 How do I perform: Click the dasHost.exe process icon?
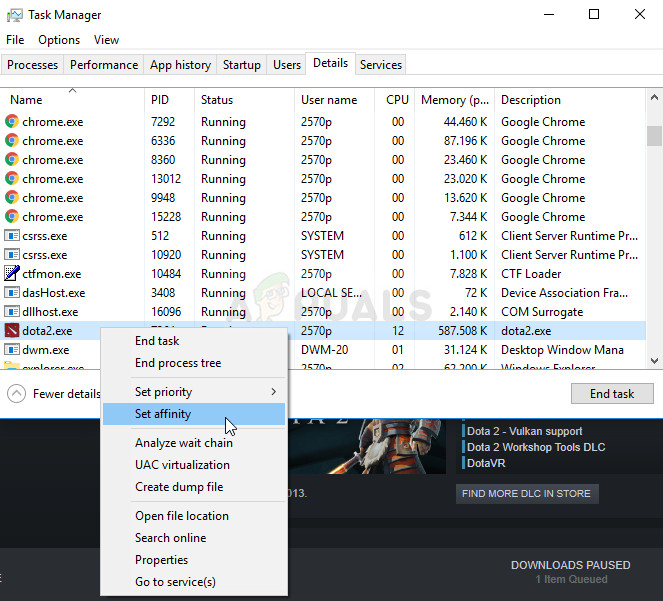tap(12, 293)
